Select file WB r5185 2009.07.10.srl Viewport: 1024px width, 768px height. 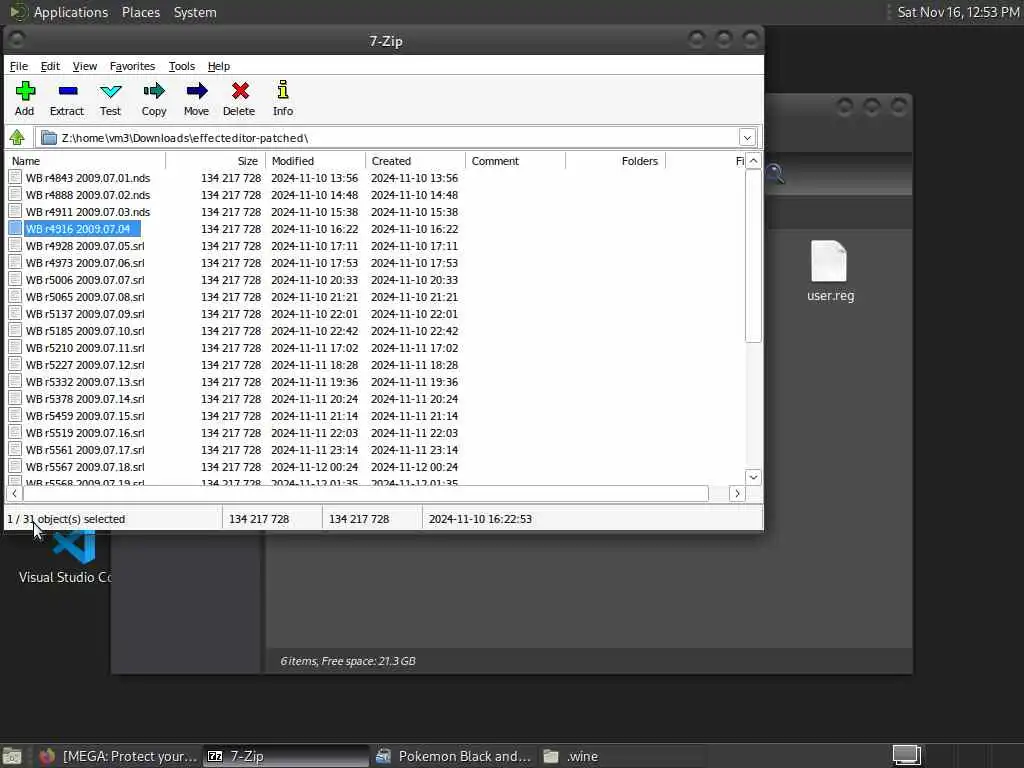coord(85,330)
